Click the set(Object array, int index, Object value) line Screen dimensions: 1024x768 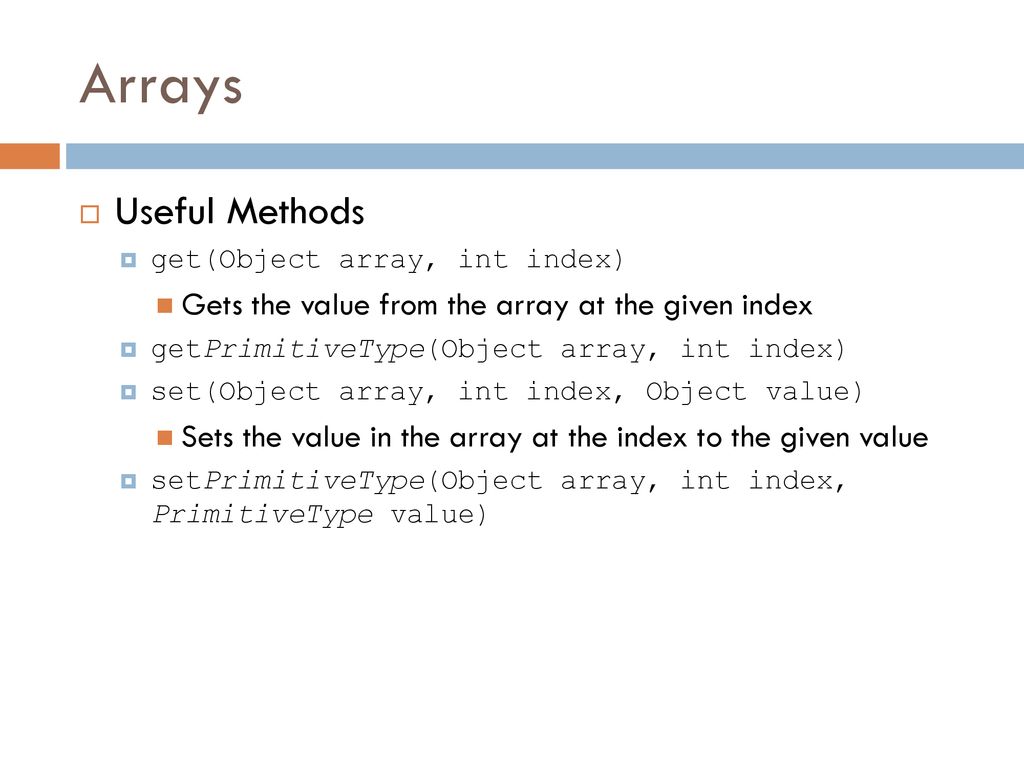[507, 392]
